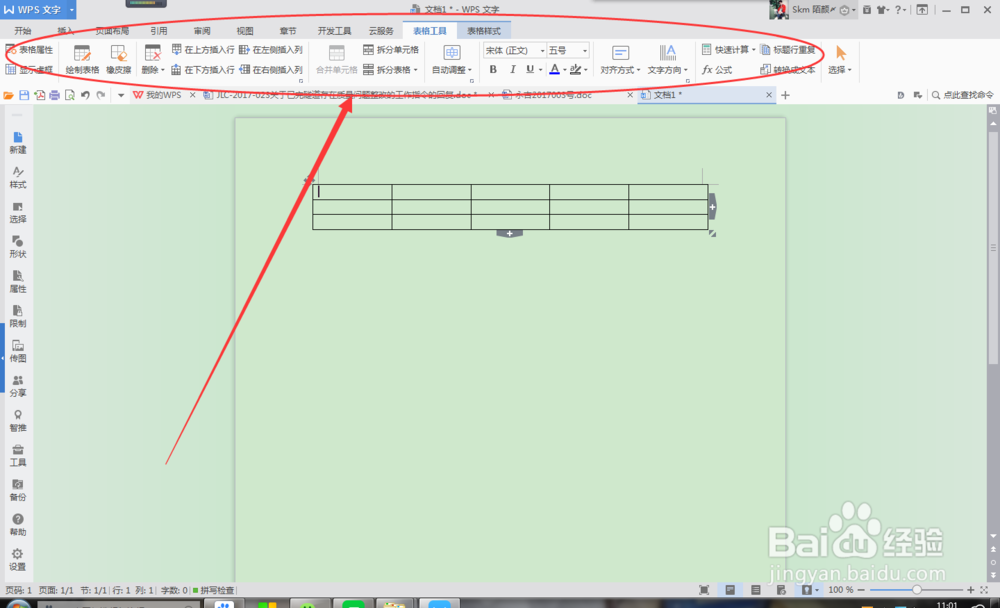This screenshot has width=1000, height=608.
Task: Toggle underline formatting
Action: tap(529, 70)
